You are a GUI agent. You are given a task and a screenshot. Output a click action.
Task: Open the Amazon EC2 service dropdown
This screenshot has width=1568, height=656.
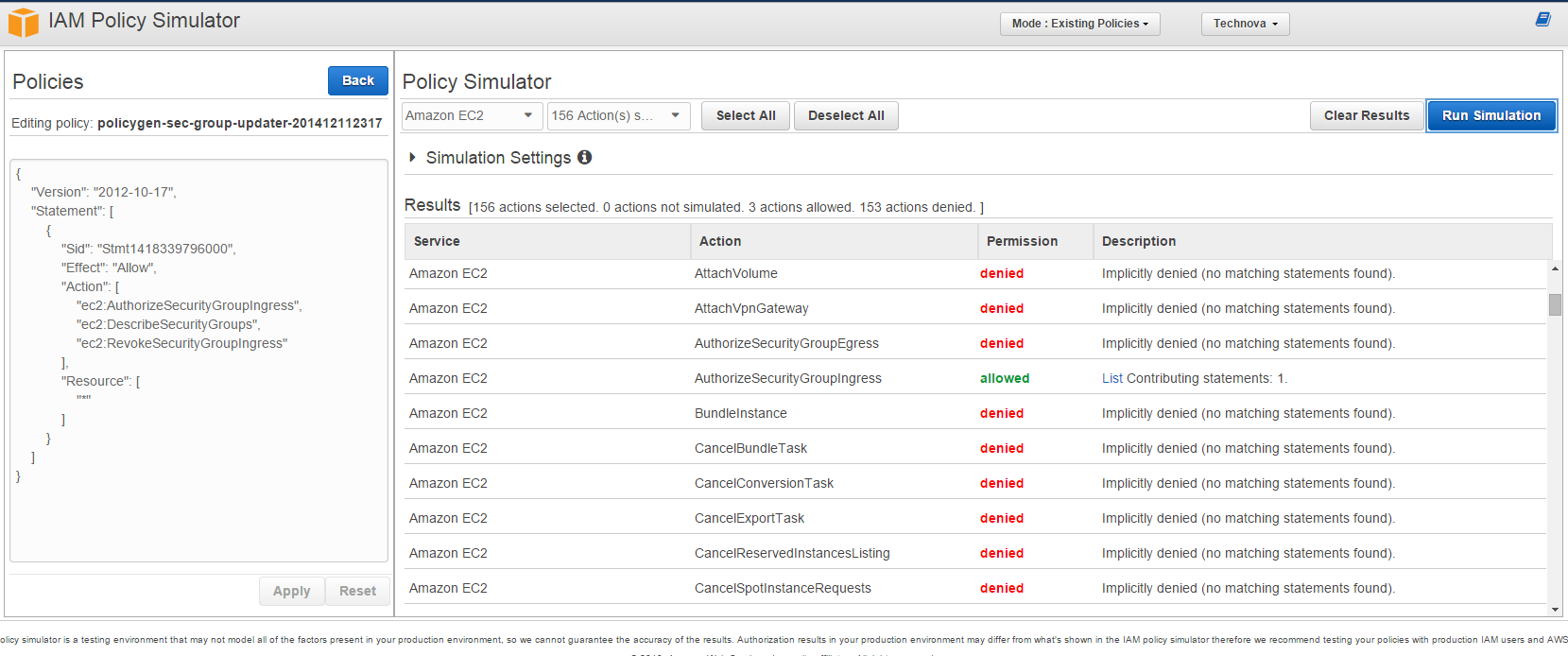(472, 115)
